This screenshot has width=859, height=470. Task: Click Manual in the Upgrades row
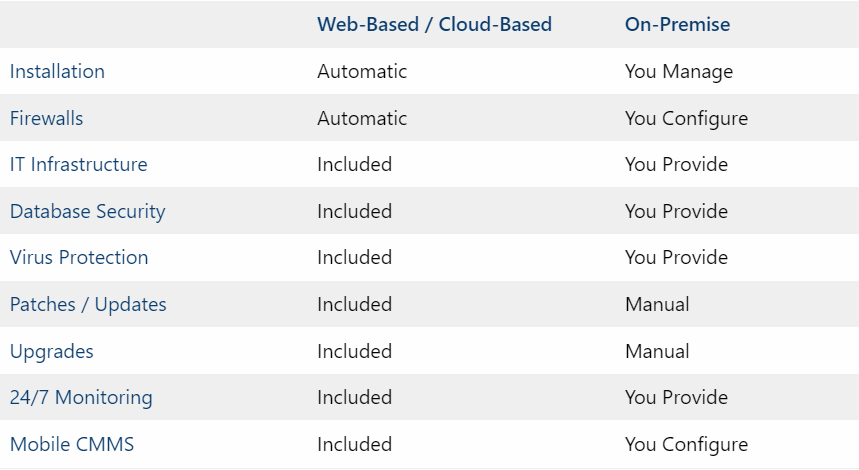pyautogui.click(x=657, y=352)
